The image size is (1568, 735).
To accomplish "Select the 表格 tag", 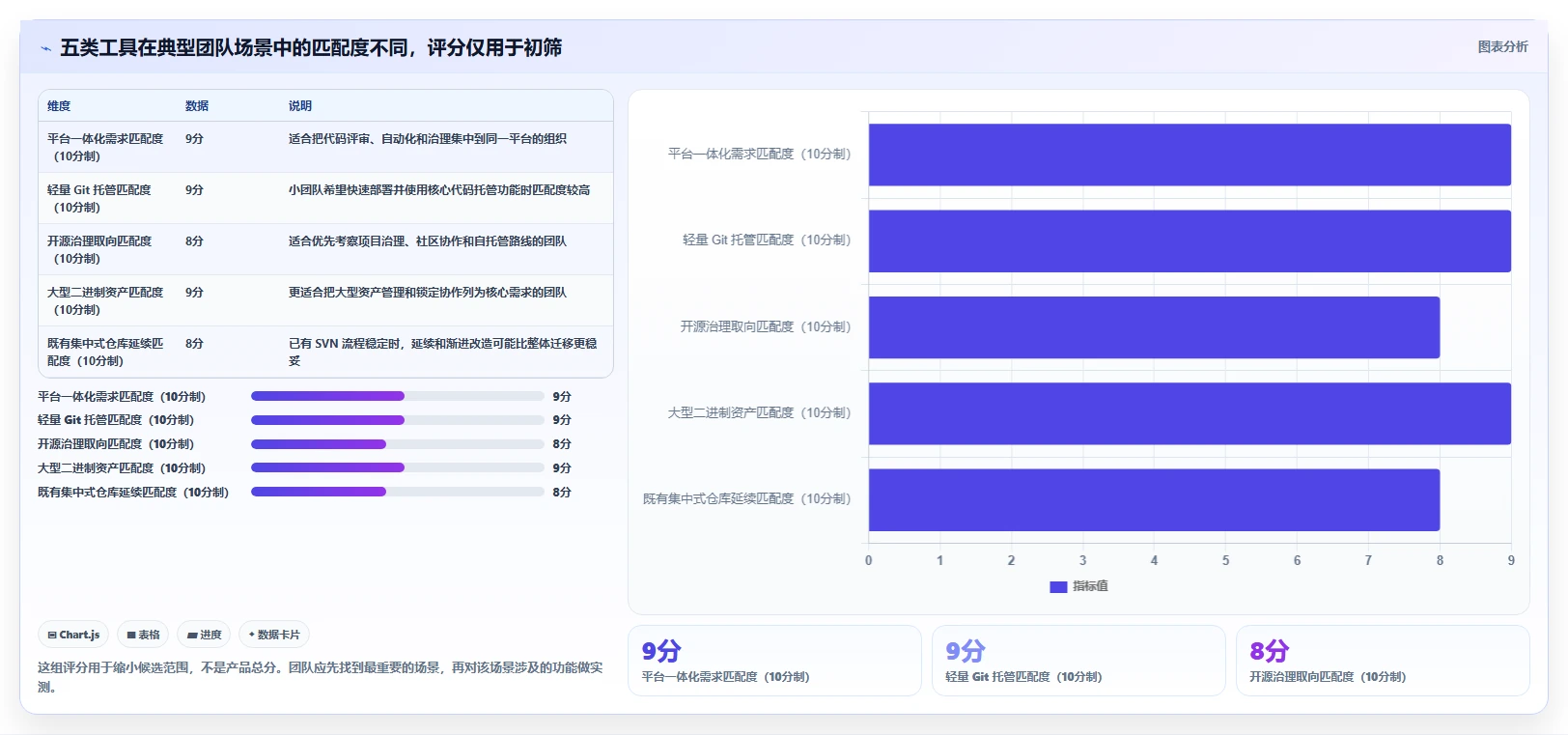I will click(x=143, y=635).
